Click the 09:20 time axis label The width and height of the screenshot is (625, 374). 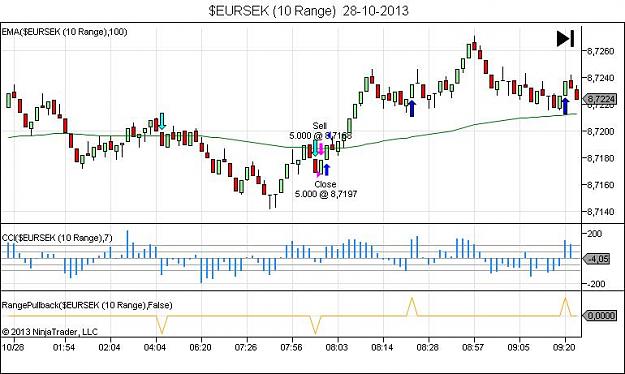[x=564, y=348]
